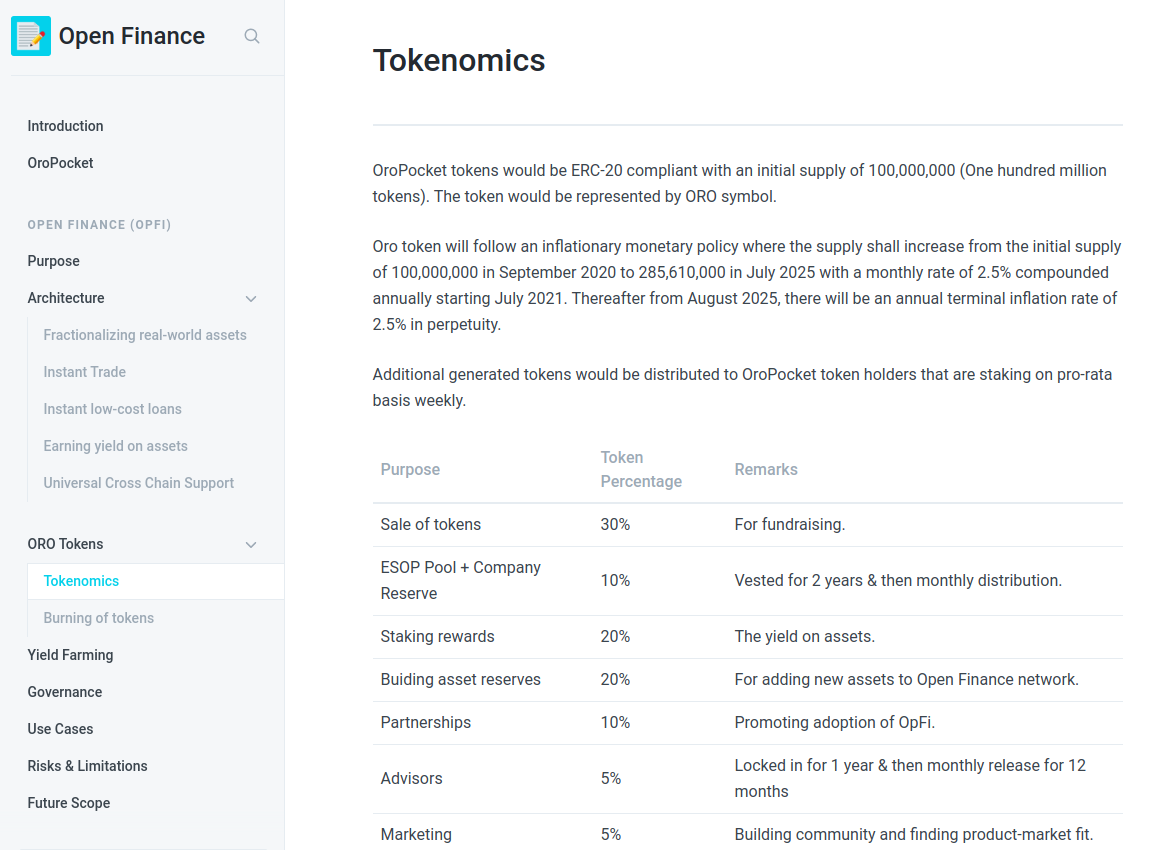Screen dimensions: 1161x850
Task: Click the 'Staking rewards' cell
Action: tap(438, 637)
